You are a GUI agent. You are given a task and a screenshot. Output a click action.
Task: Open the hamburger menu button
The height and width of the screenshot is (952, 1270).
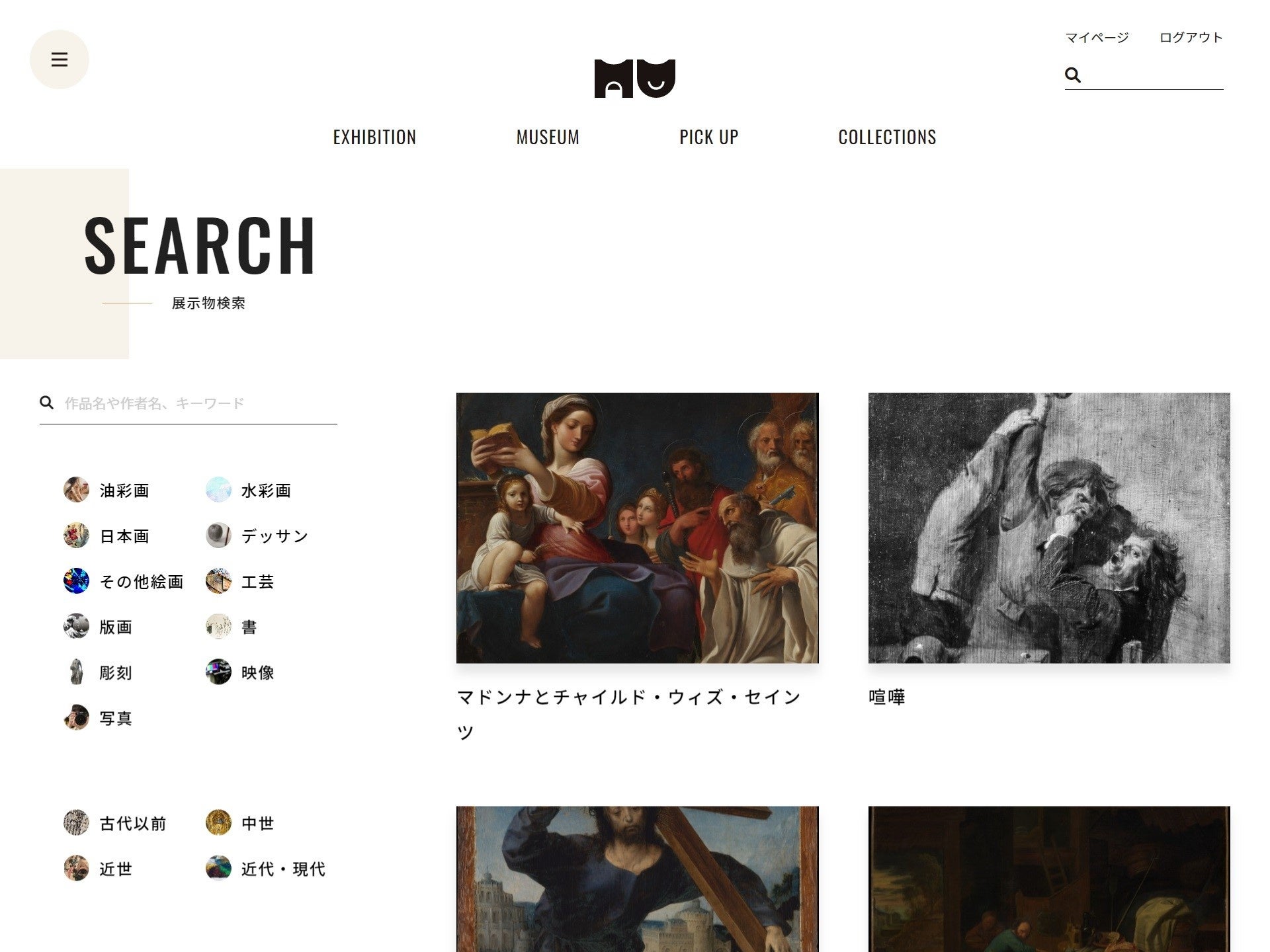click(60, 59)
